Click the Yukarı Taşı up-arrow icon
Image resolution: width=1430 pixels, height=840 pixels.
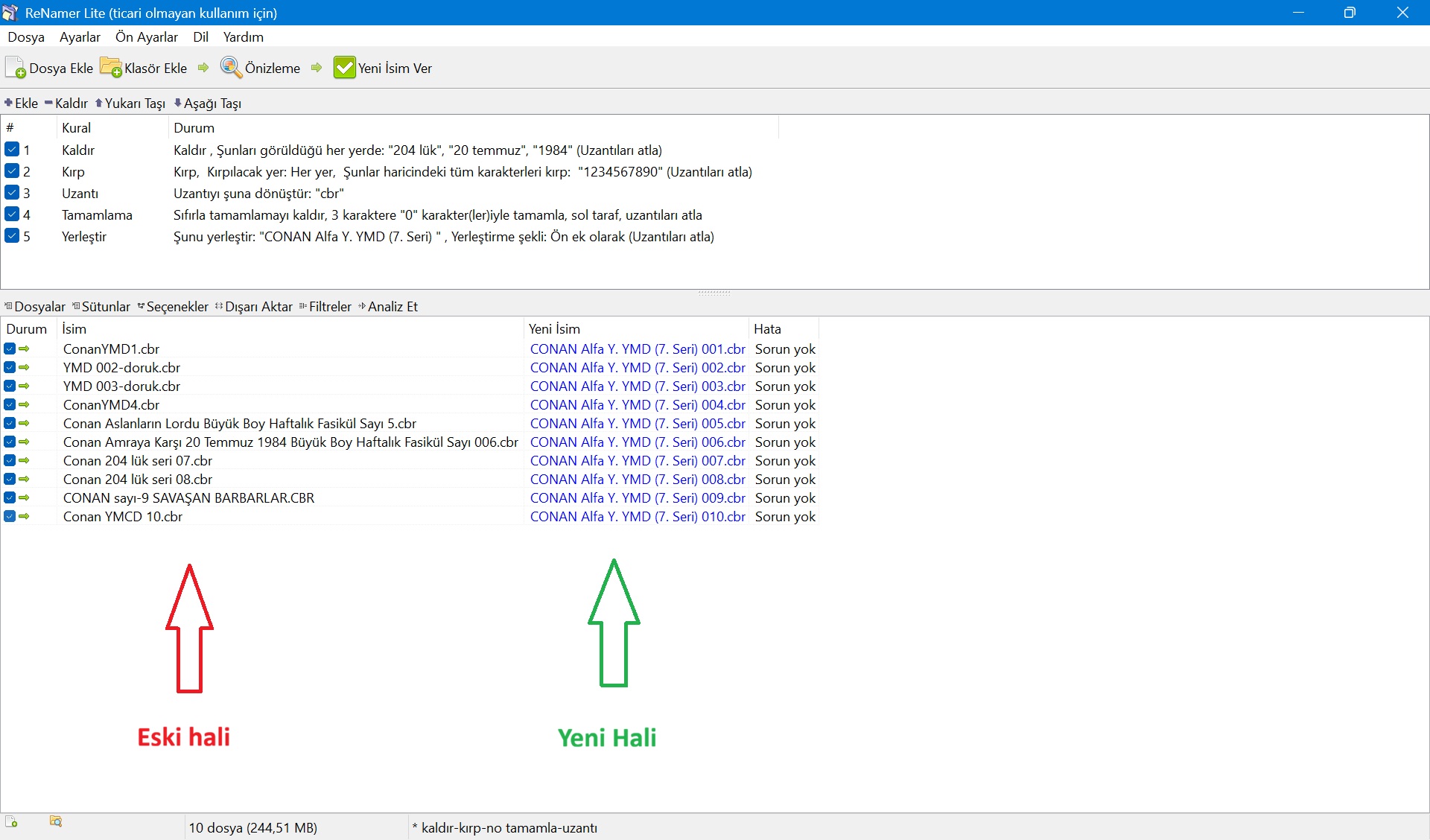pos(98,103)
